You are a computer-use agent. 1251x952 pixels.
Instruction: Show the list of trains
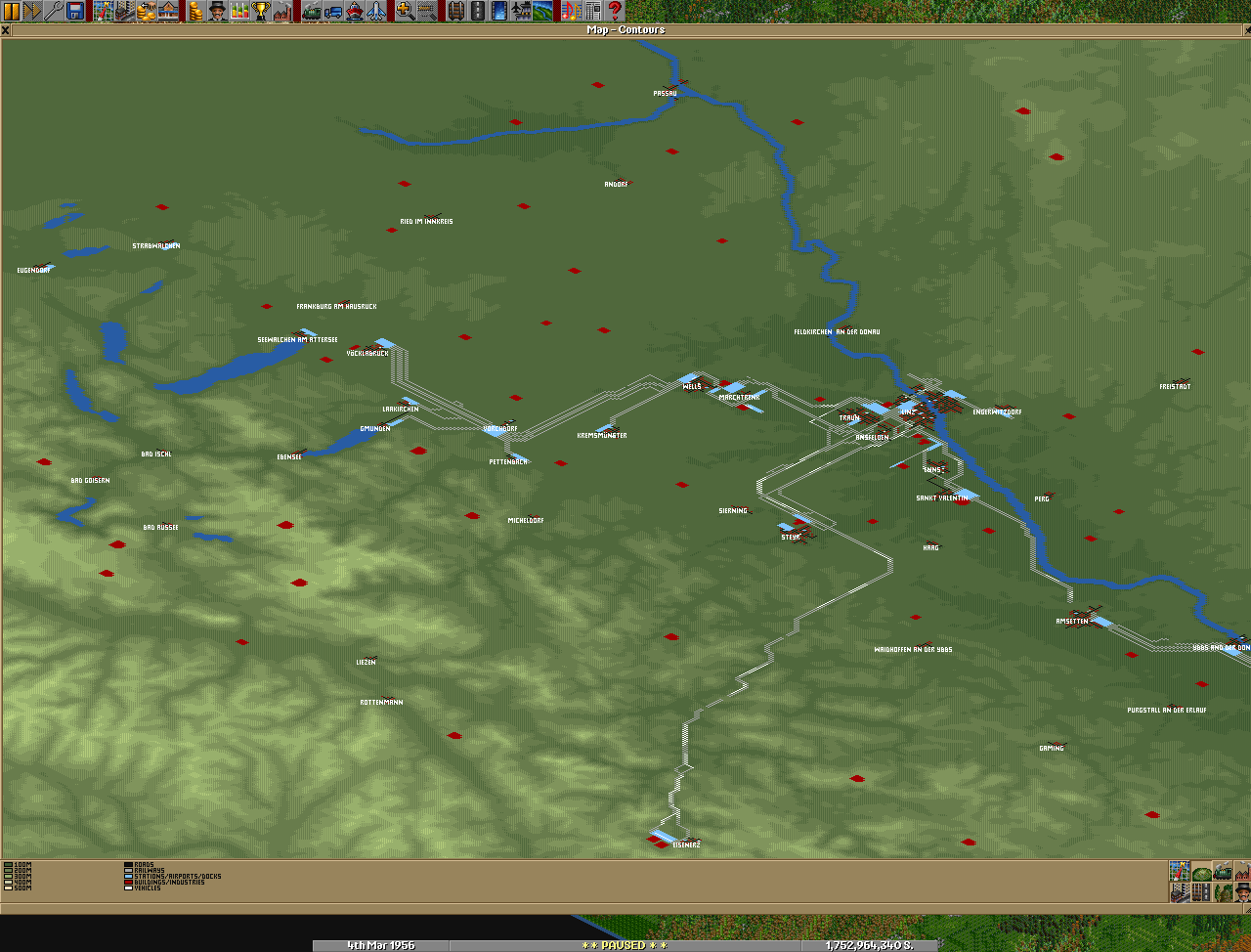click(312, 12)
